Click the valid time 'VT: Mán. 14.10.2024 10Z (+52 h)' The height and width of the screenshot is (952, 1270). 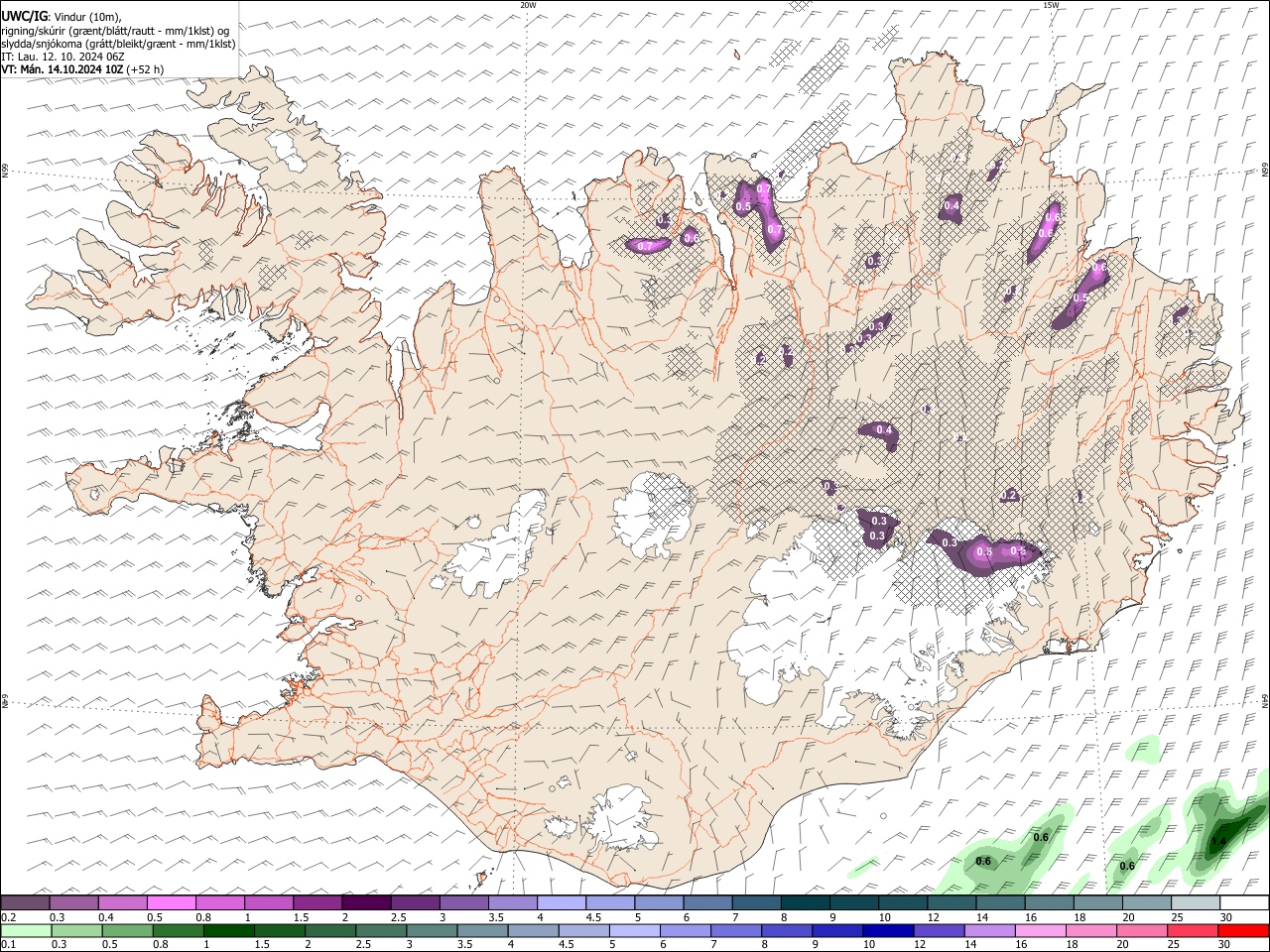pyautogui.click(x=82, y=69)
